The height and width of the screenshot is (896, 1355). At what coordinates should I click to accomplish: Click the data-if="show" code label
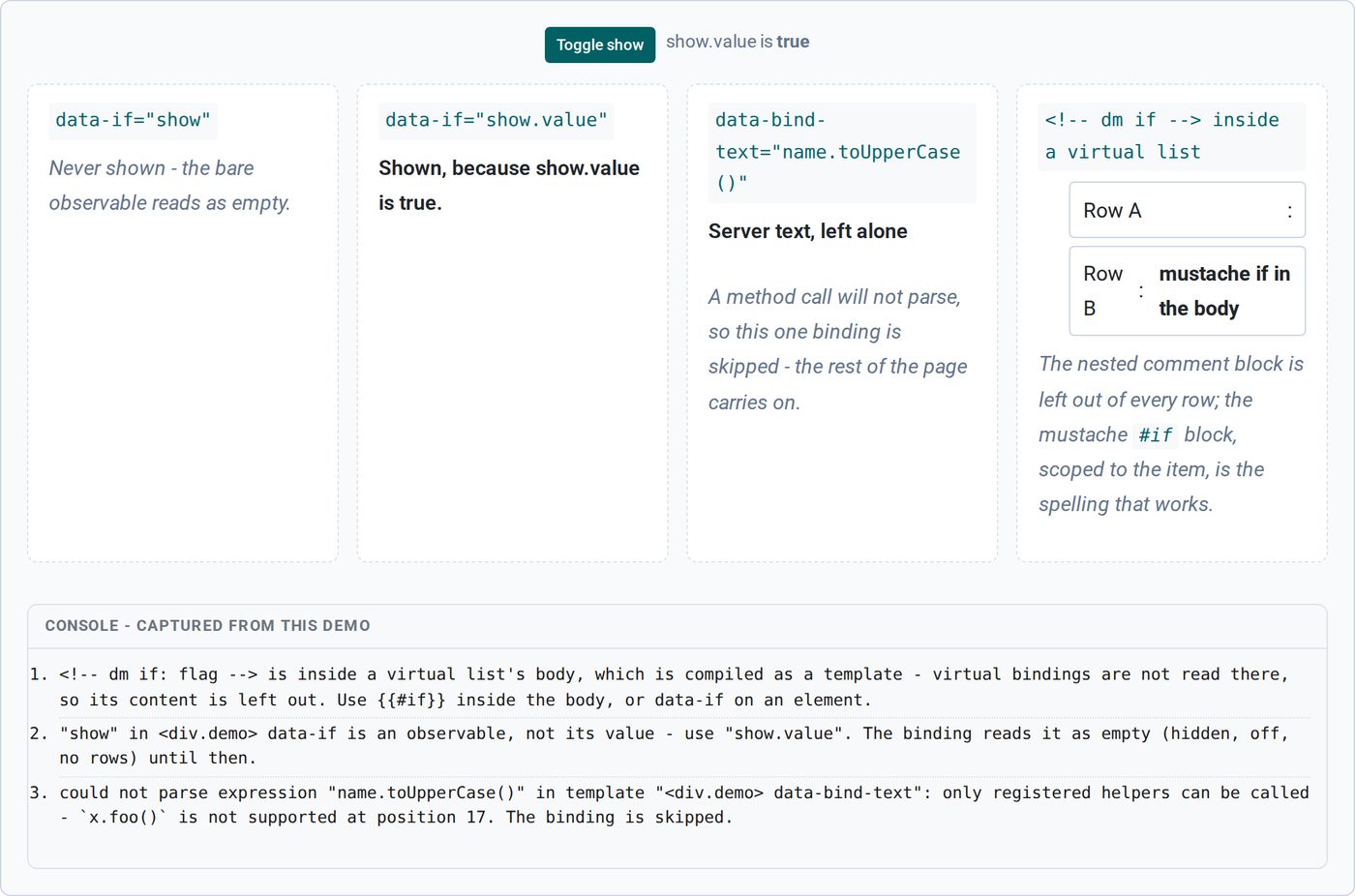click(x=133, y=120)
